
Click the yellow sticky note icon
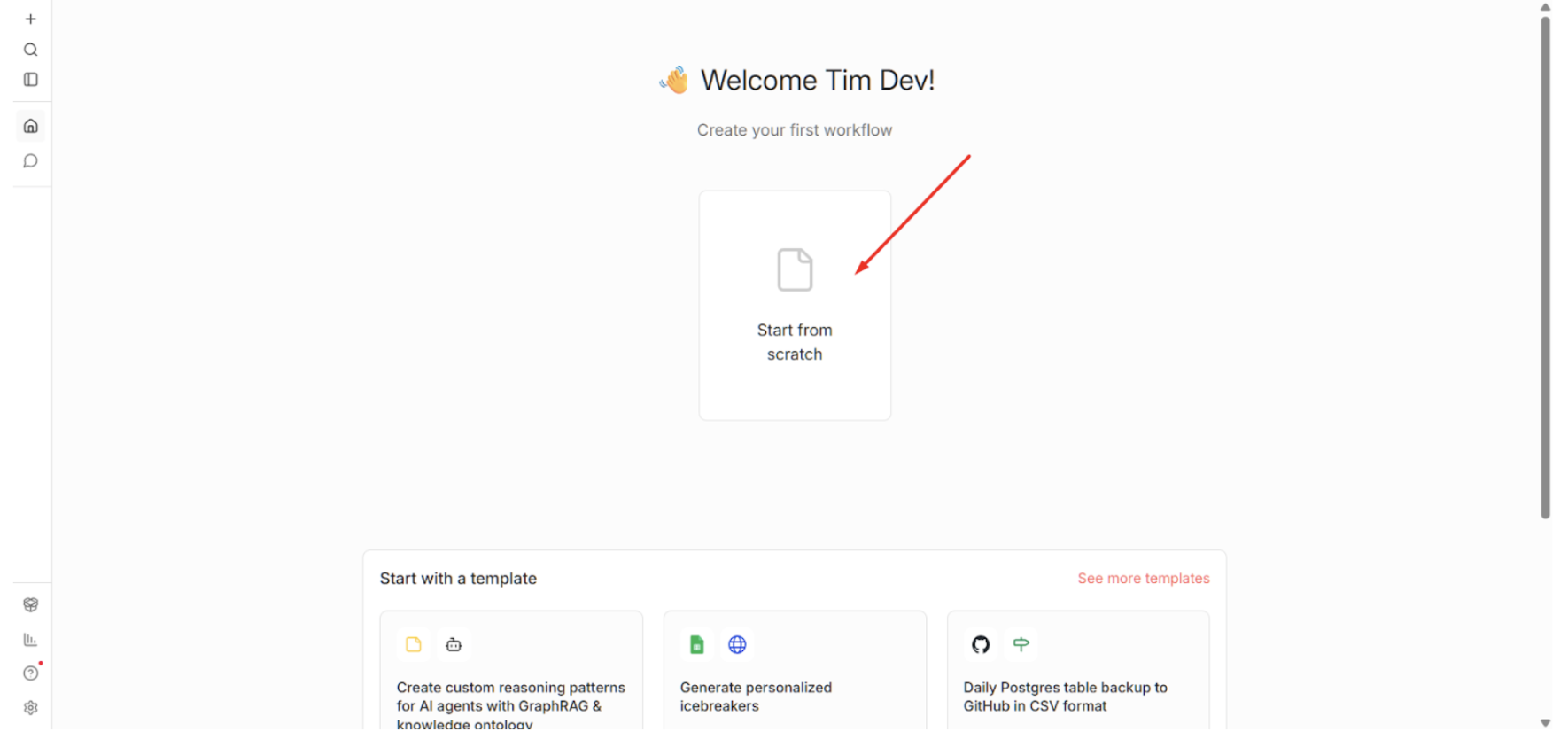point(414,645)
